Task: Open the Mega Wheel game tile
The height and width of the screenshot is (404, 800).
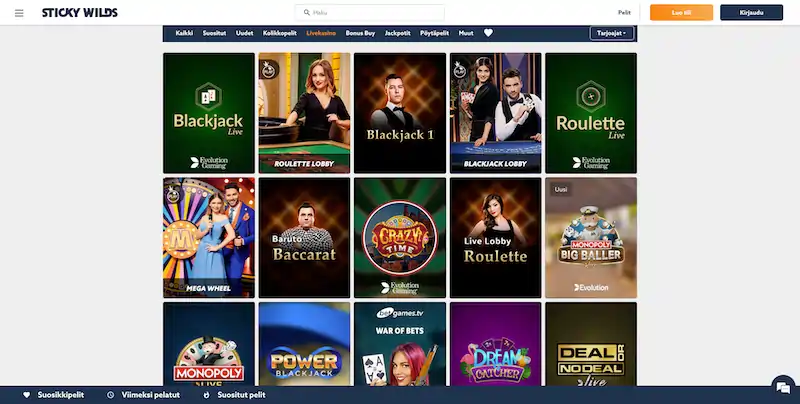Action: point(209,238)
